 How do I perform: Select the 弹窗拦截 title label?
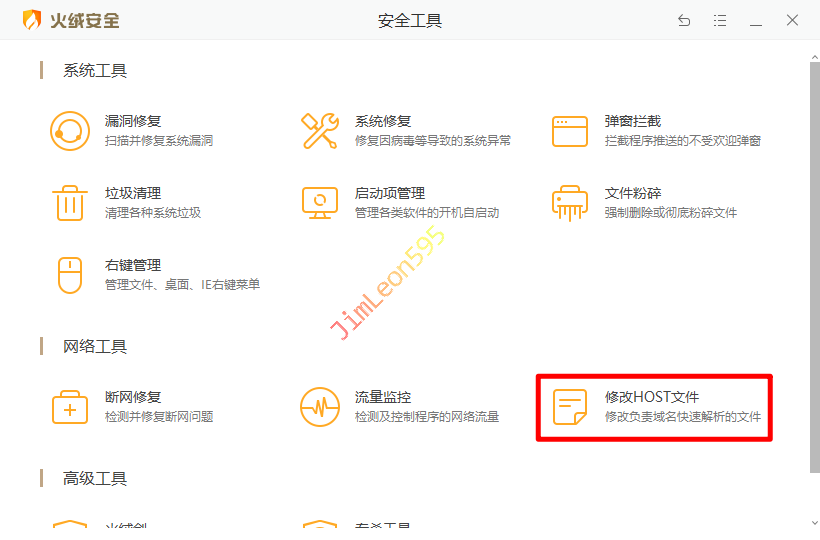click(633, 121)
